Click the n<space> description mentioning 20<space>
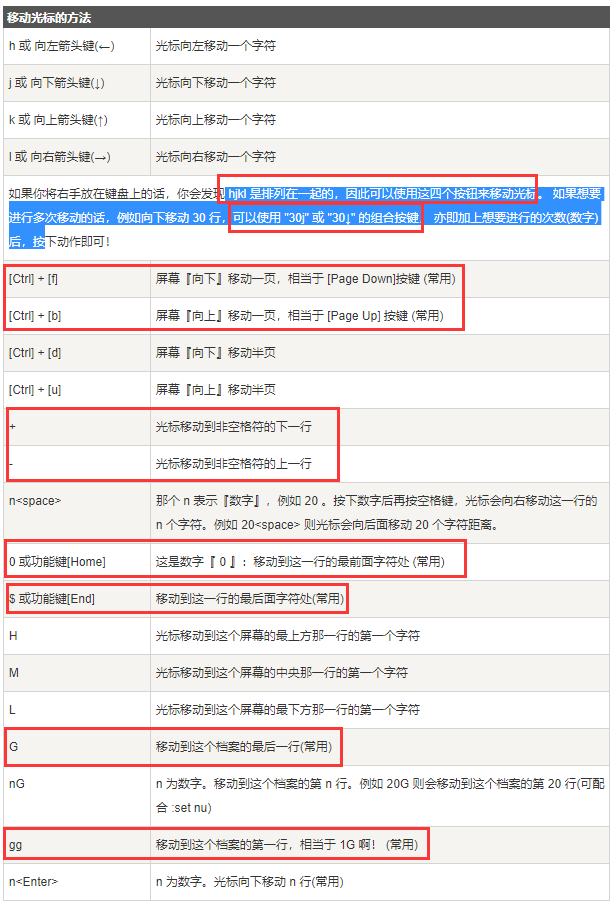Image resolution: width=613 pixels, height=901 pixels. (376, 513)
